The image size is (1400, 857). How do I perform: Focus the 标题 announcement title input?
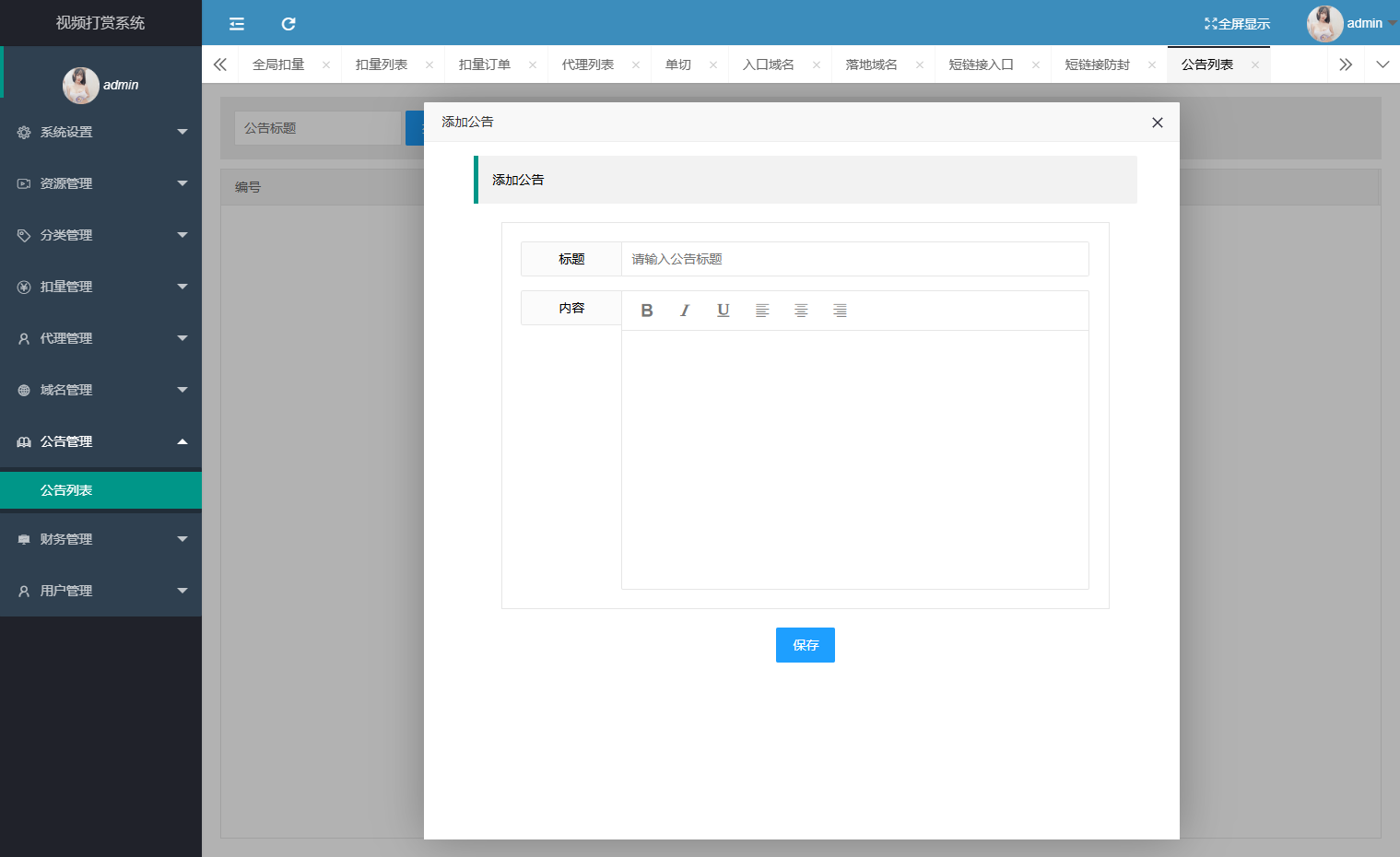click(x=855, y=259)
